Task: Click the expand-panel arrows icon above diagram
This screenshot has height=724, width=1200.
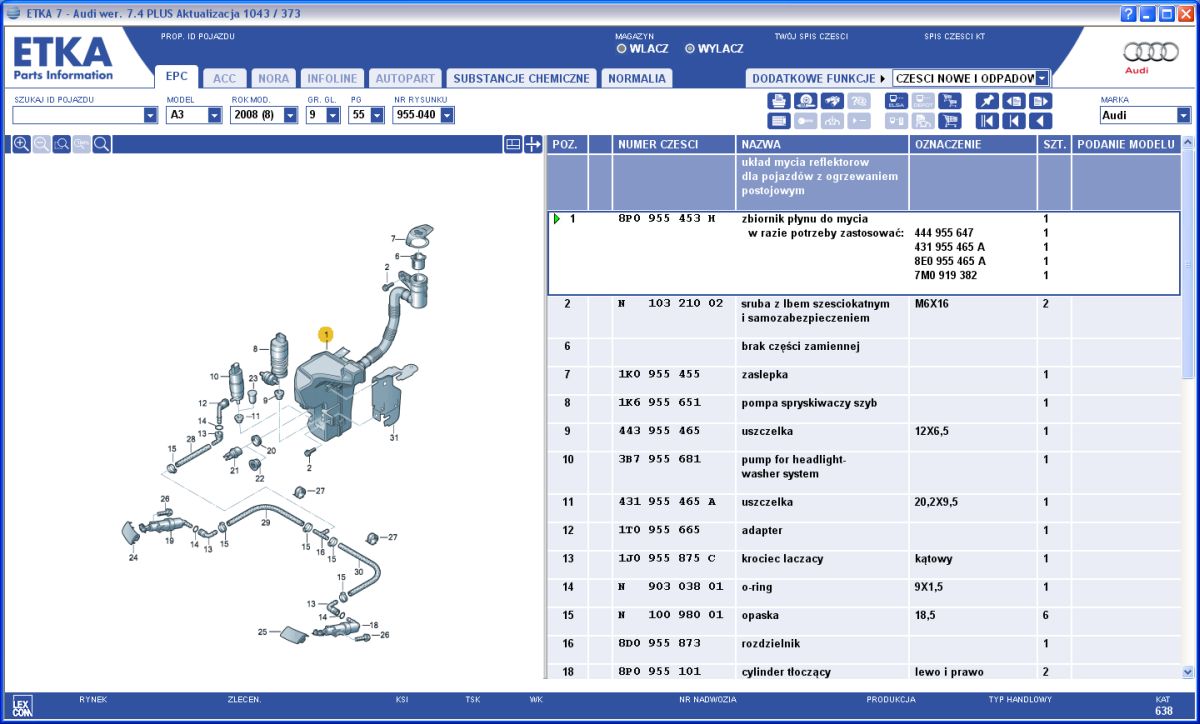Action: (x=533, y=144)
